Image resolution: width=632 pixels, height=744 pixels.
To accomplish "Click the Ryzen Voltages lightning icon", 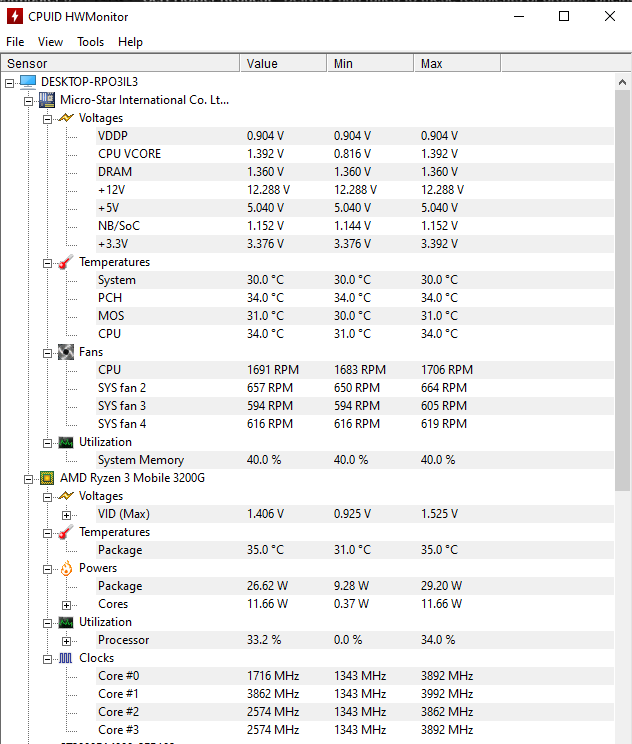I will [66, 496].
